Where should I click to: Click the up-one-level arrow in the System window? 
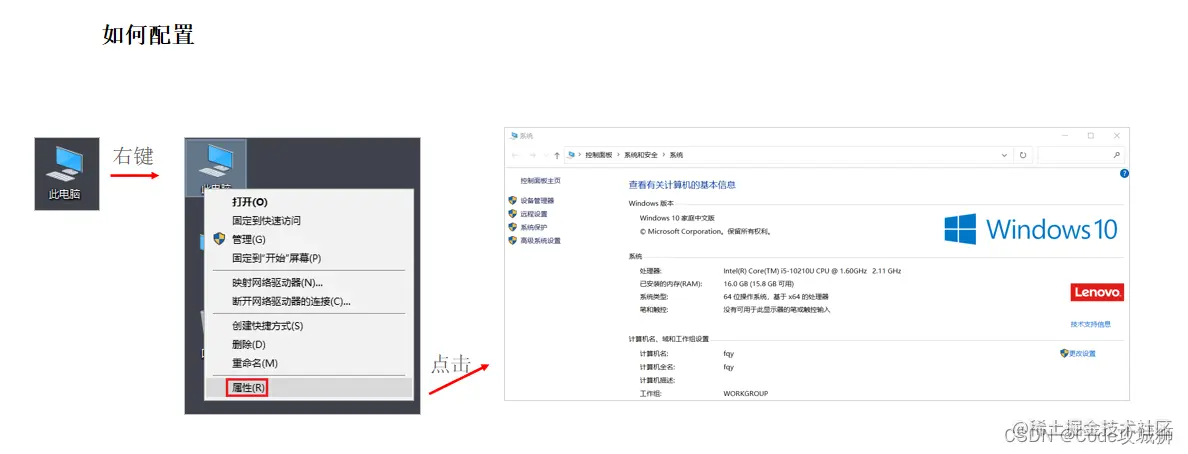point(557,155)
